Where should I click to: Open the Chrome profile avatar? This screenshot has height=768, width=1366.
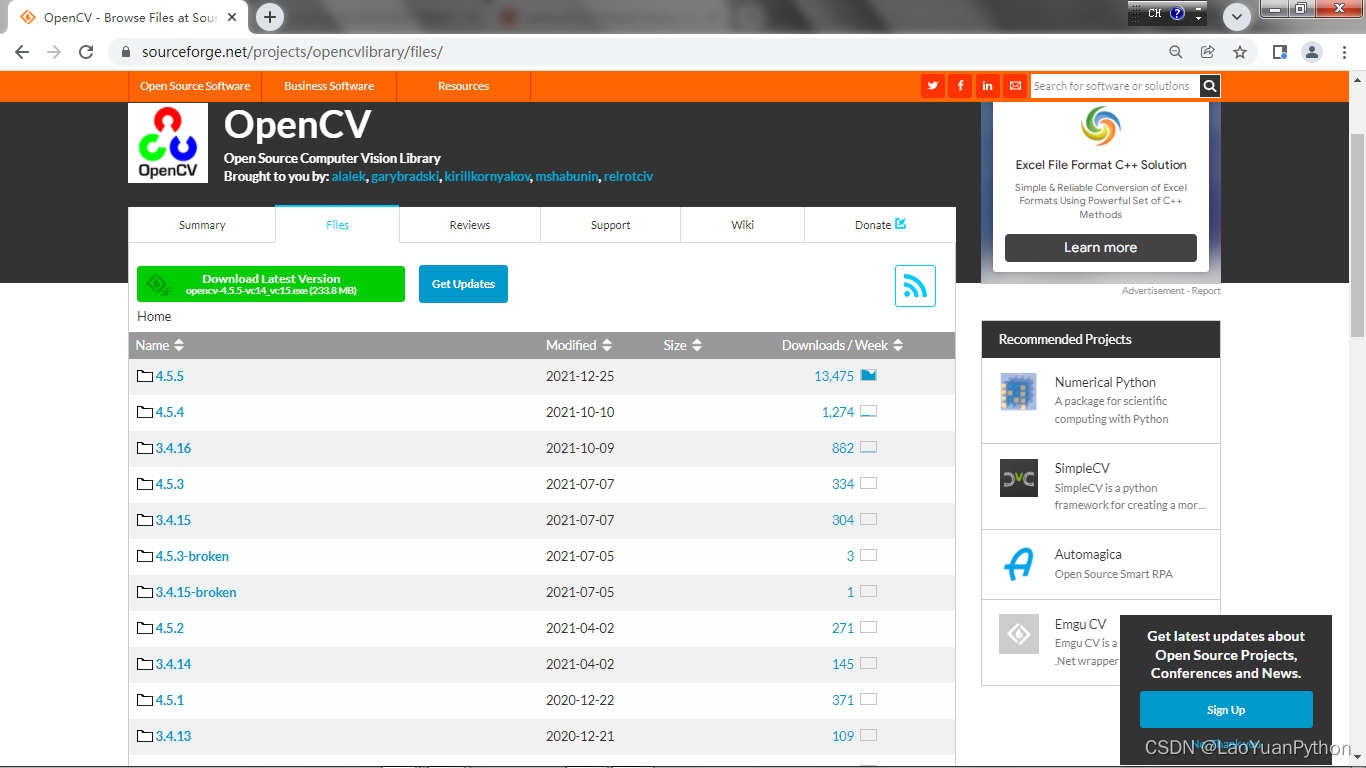[1312, 52]
